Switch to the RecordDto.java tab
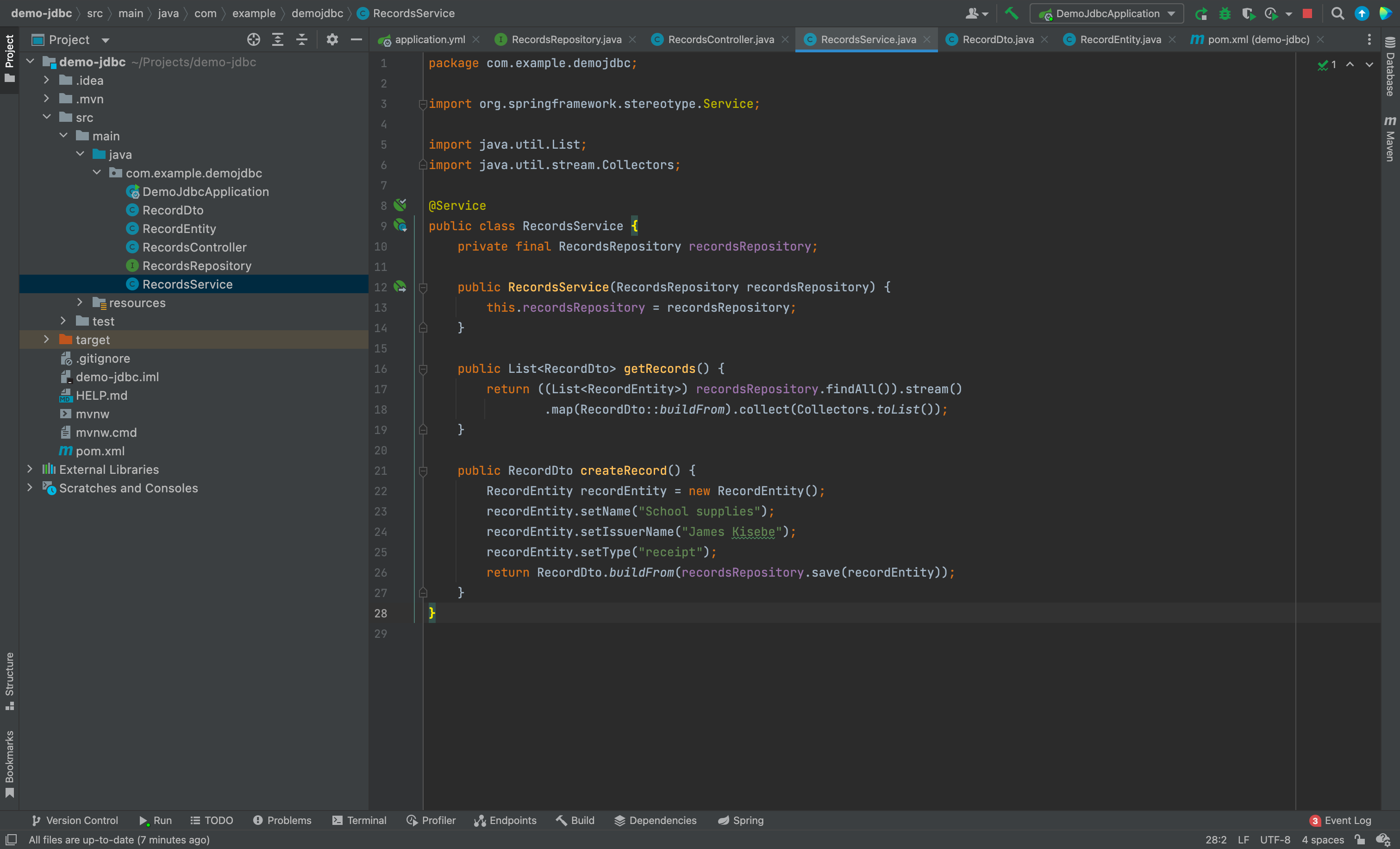 point(998,39)
